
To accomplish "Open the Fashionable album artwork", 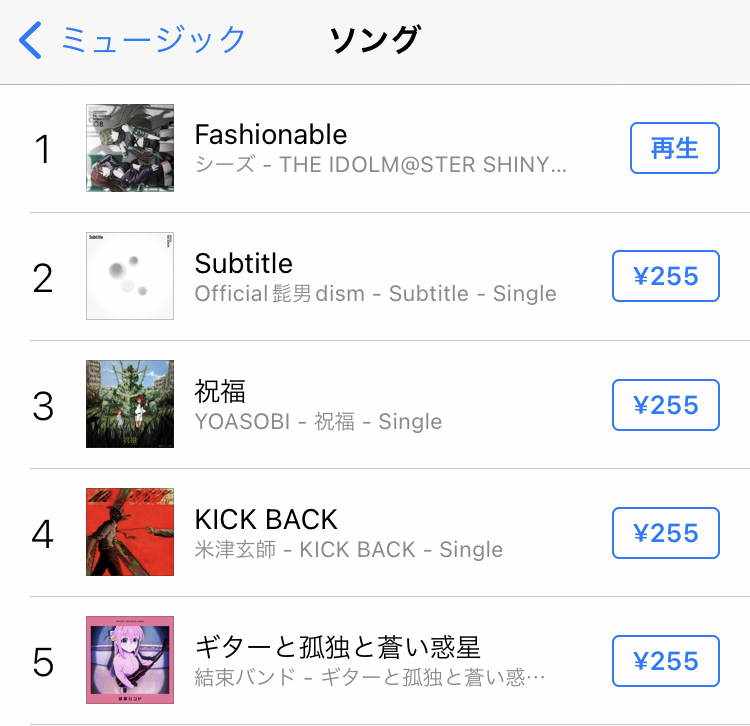I will click(130, 148).
